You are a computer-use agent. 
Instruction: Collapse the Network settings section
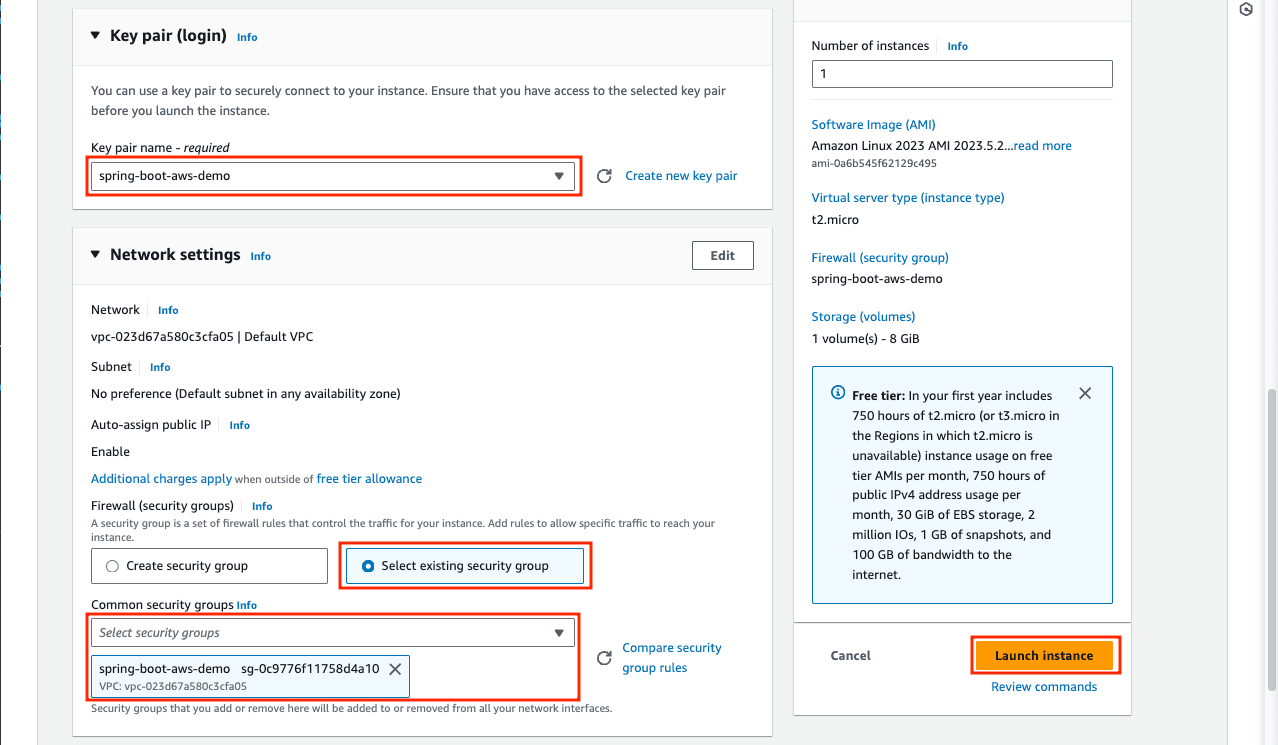point(96,255)
